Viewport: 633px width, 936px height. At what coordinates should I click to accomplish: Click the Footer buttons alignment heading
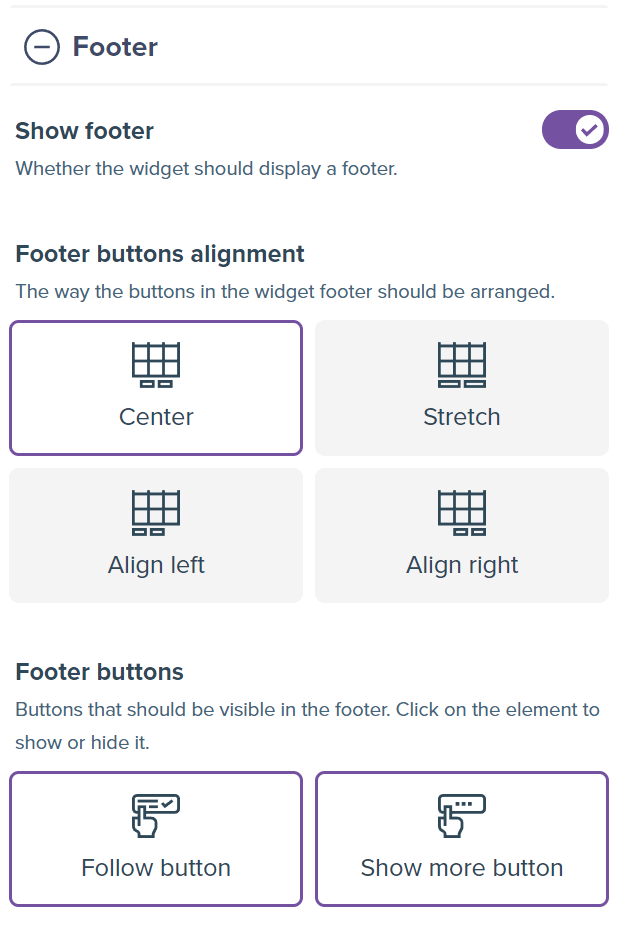point(159,254)
